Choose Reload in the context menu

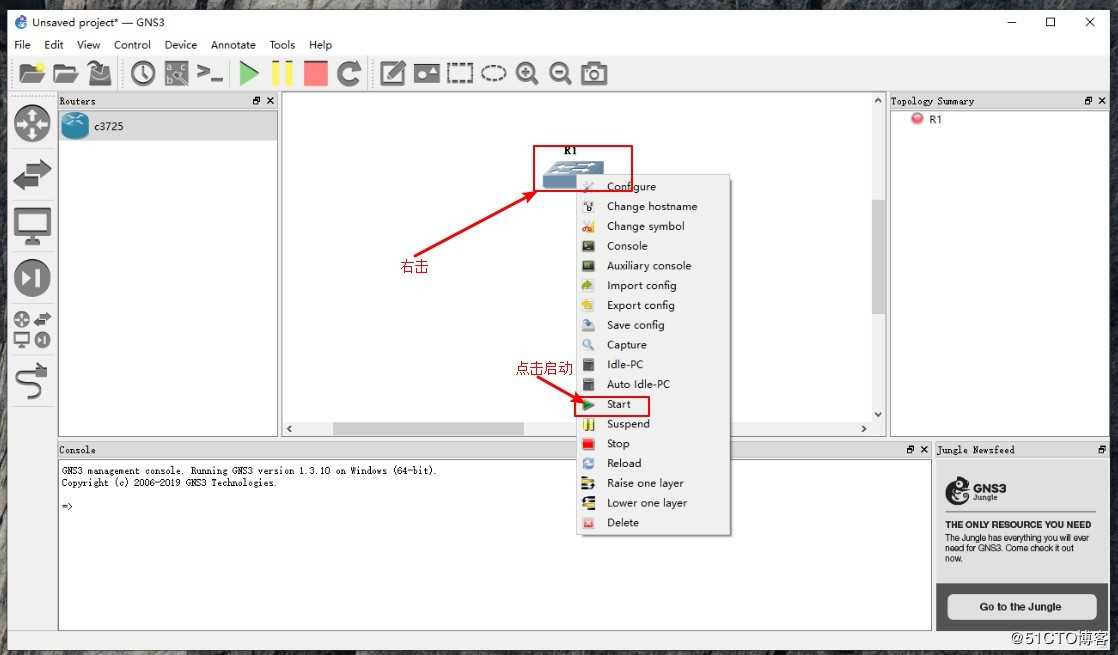[x=653, y=463]
